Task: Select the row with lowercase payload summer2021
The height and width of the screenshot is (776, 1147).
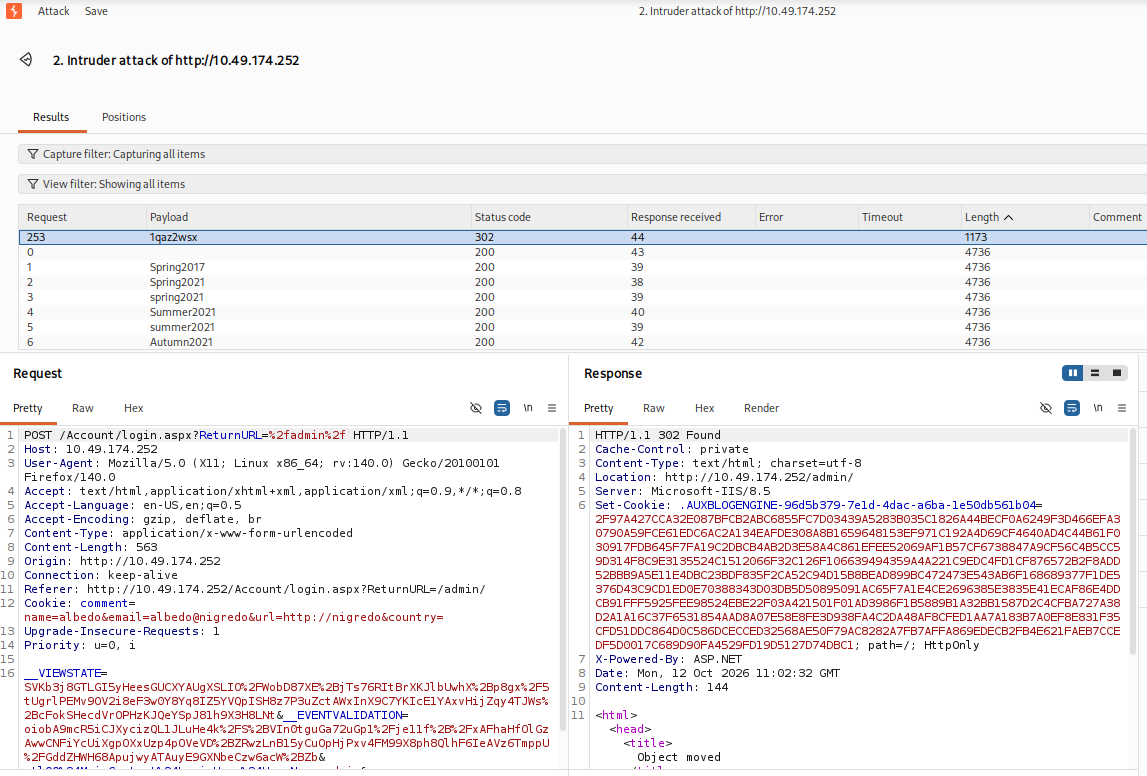Action: (582, 327)
